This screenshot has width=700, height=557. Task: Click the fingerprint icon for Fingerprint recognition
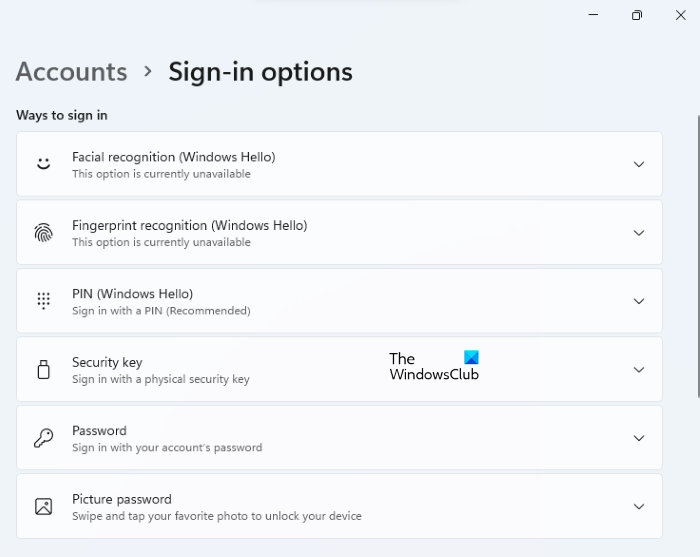point(43,233)
